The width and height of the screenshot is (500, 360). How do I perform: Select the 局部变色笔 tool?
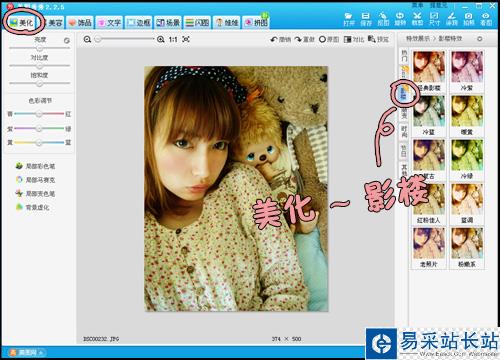point(35,194)
